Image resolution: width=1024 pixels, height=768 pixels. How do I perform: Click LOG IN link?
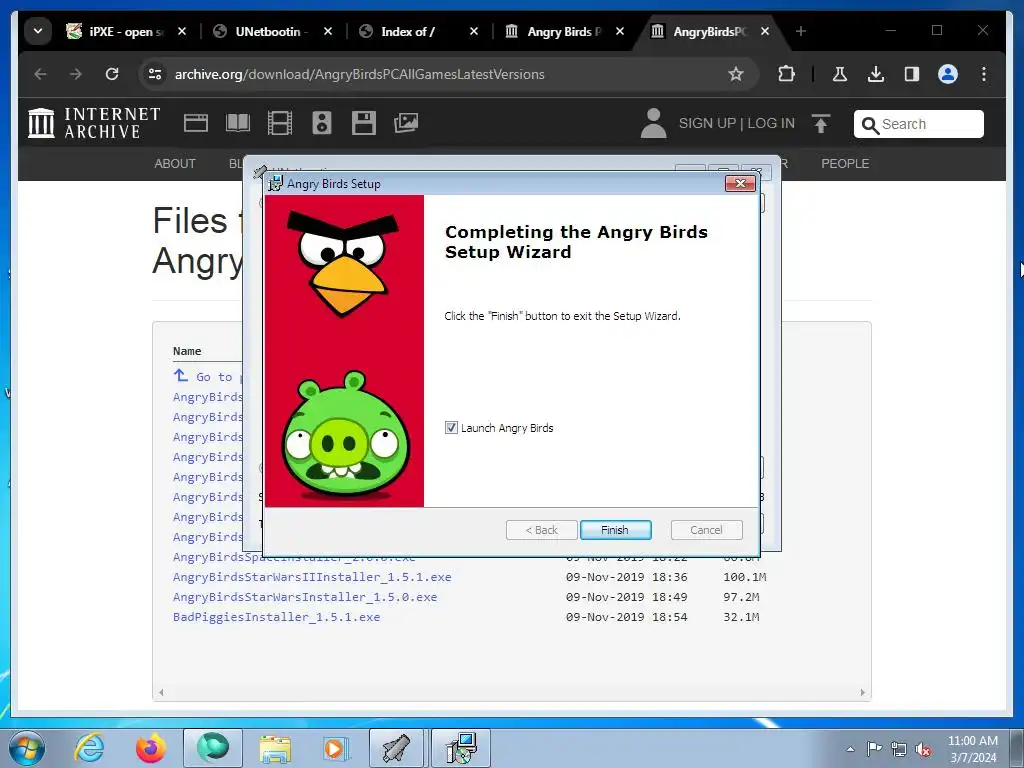[771, 123]
